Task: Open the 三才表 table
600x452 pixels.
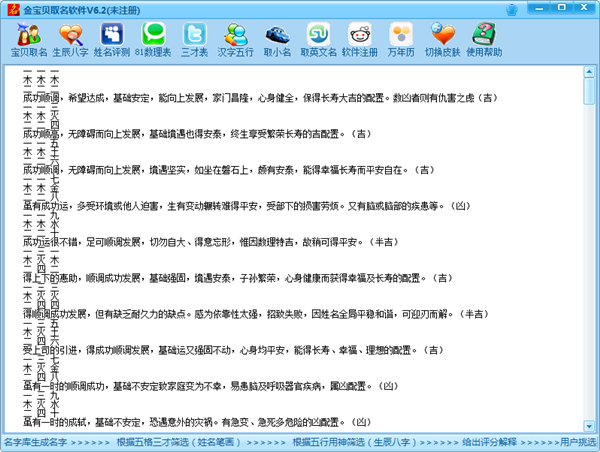Action: click(x=194, y=40)
